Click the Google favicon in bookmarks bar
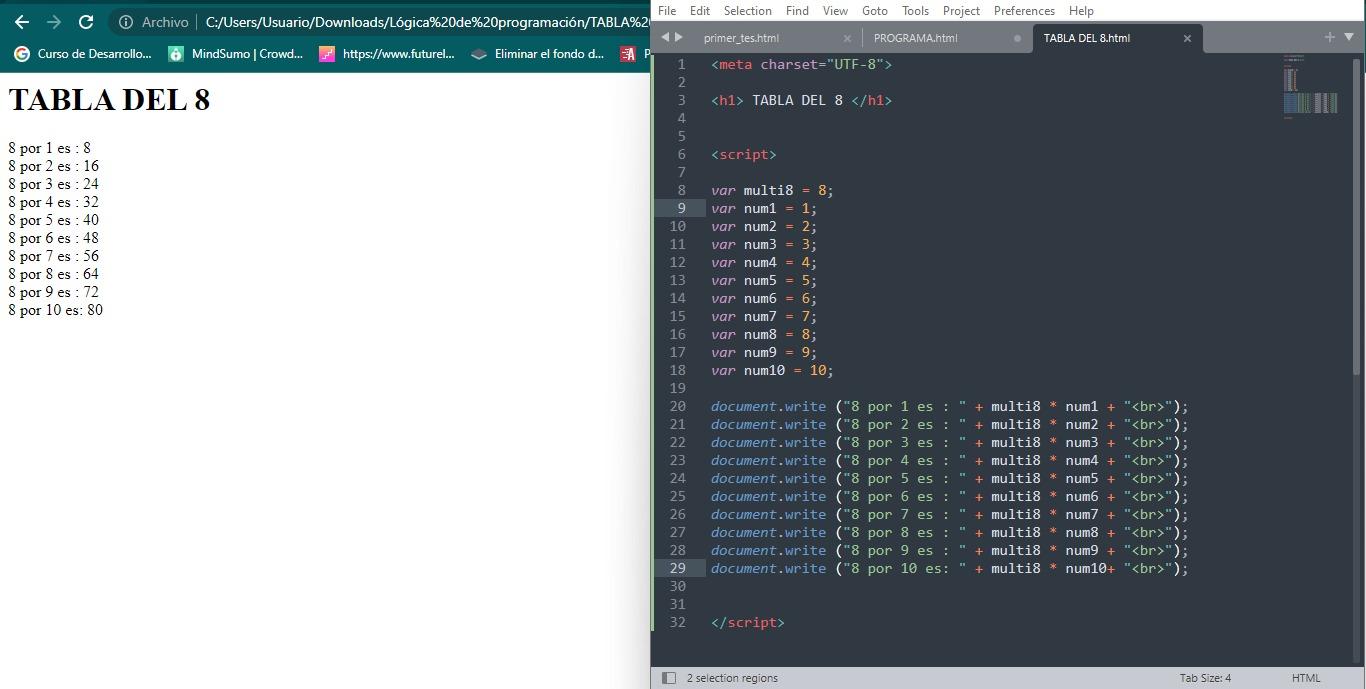The width and height of the screenshot is (1366, 689). [x=22, y=54]
